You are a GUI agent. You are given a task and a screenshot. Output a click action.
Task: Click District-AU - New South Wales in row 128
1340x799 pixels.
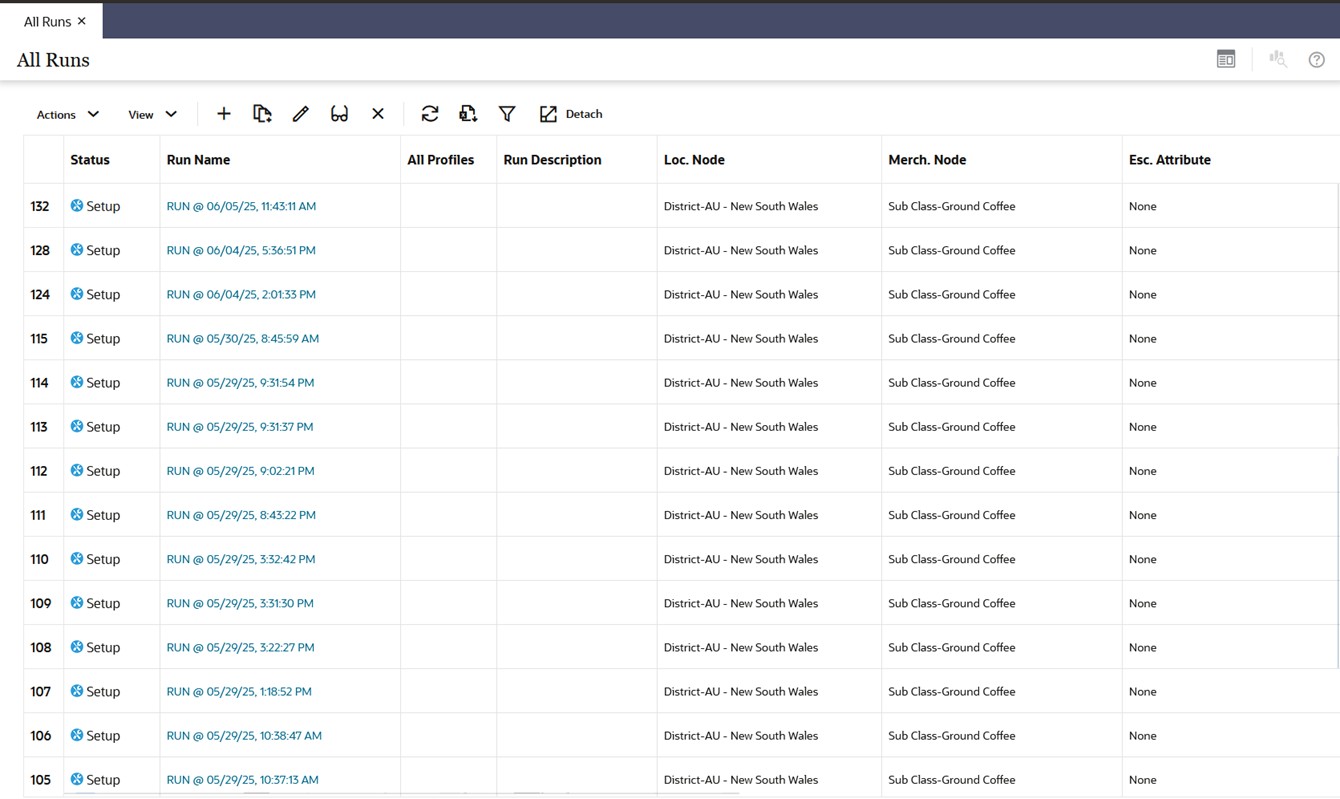click(741, 250)
